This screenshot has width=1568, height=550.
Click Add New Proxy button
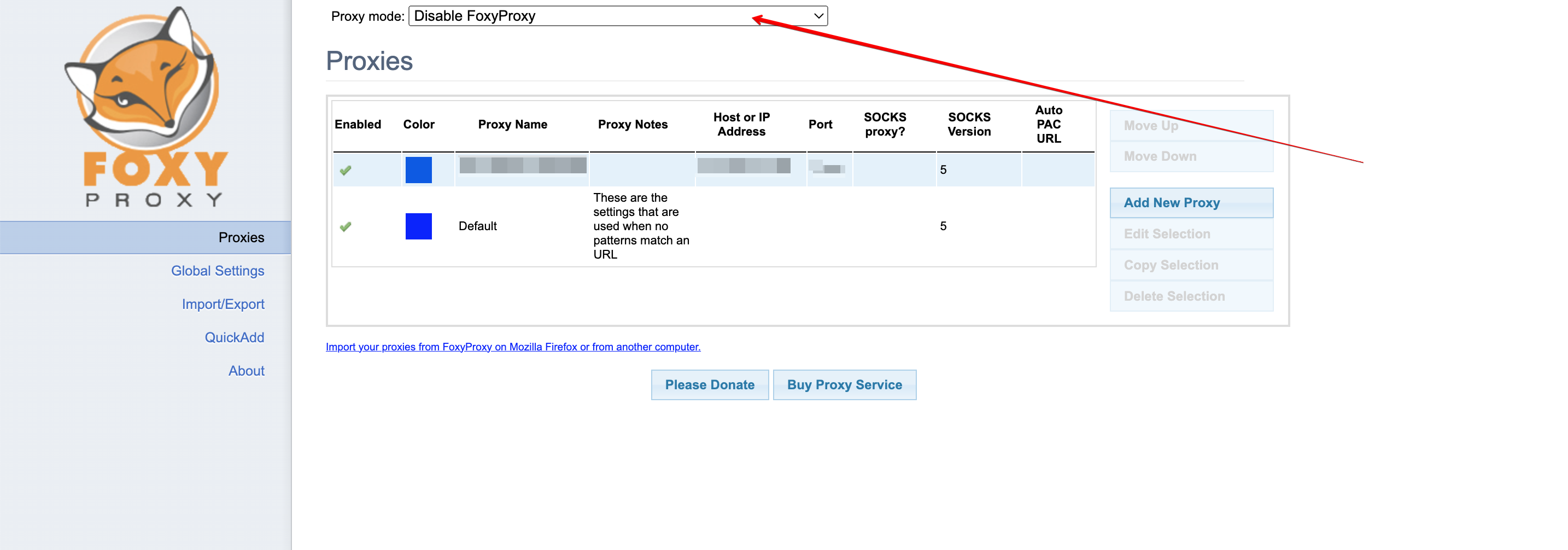(1191, 203)
